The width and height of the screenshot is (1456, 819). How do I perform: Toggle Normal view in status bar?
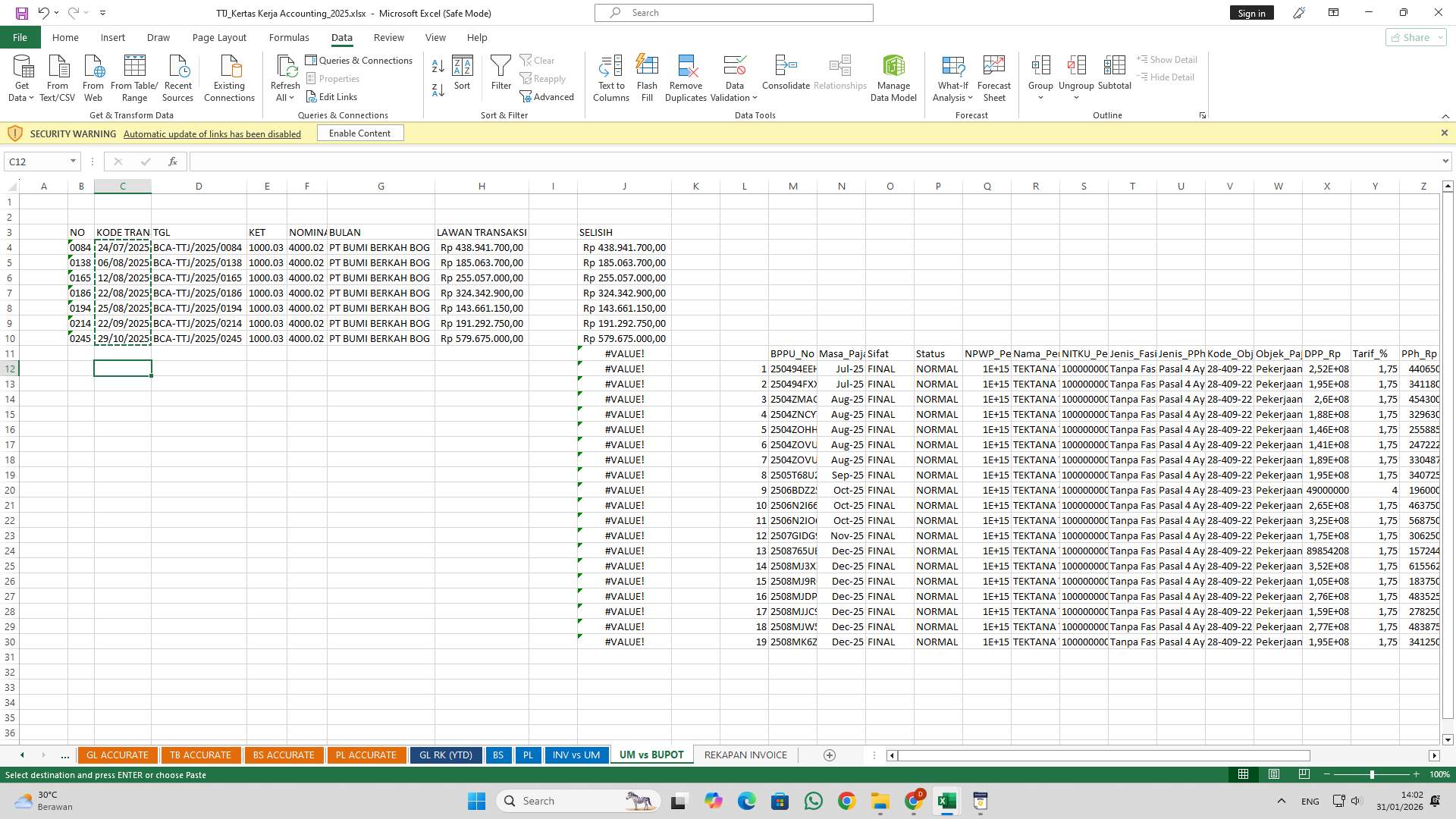(1243, 774)
